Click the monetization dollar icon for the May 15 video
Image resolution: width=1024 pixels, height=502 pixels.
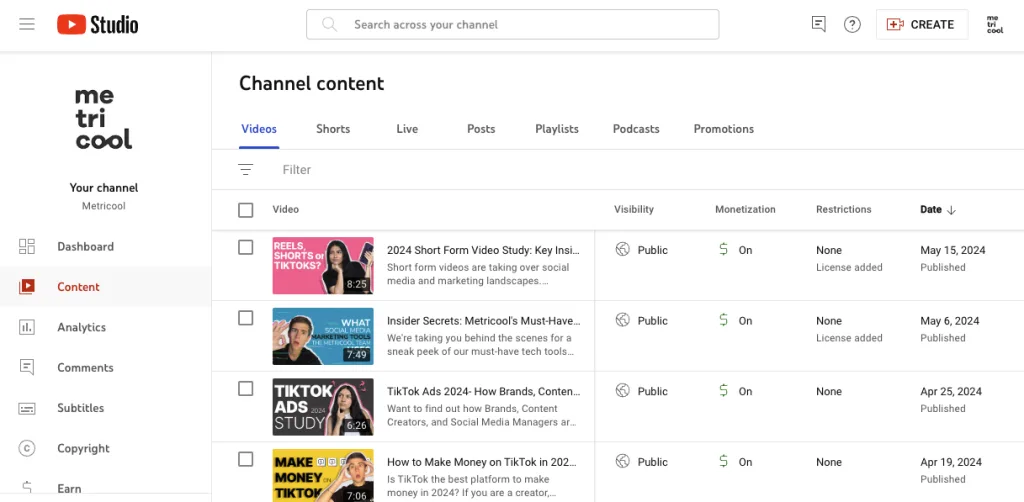tap(724, 249)
